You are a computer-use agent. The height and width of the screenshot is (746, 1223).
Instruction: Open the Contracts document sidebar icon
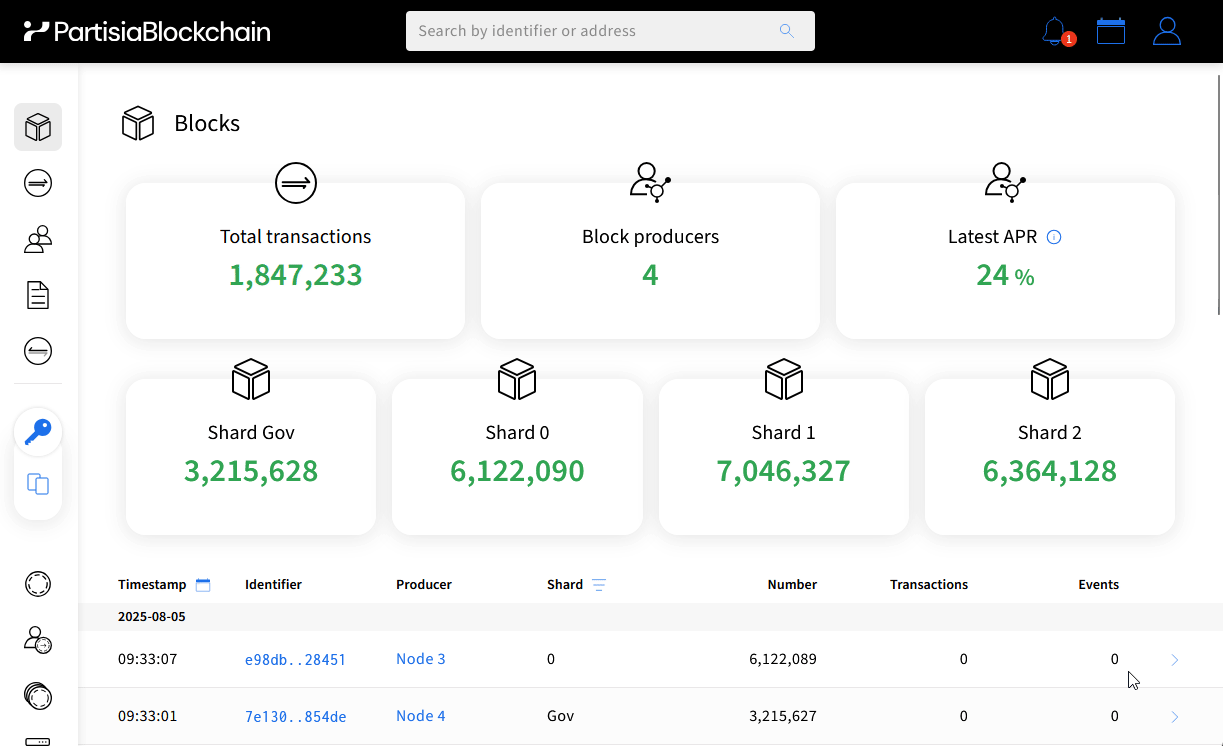tap(38, 295)
